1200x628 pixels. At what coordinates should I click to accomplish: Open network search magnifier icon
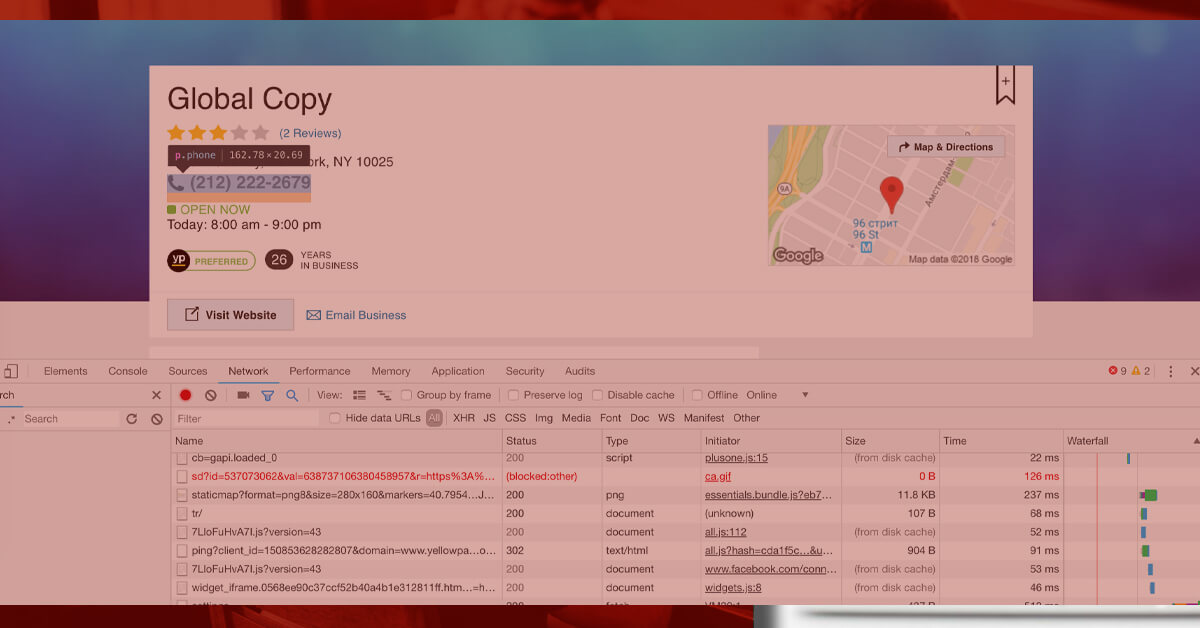click(x=292, y=395)
